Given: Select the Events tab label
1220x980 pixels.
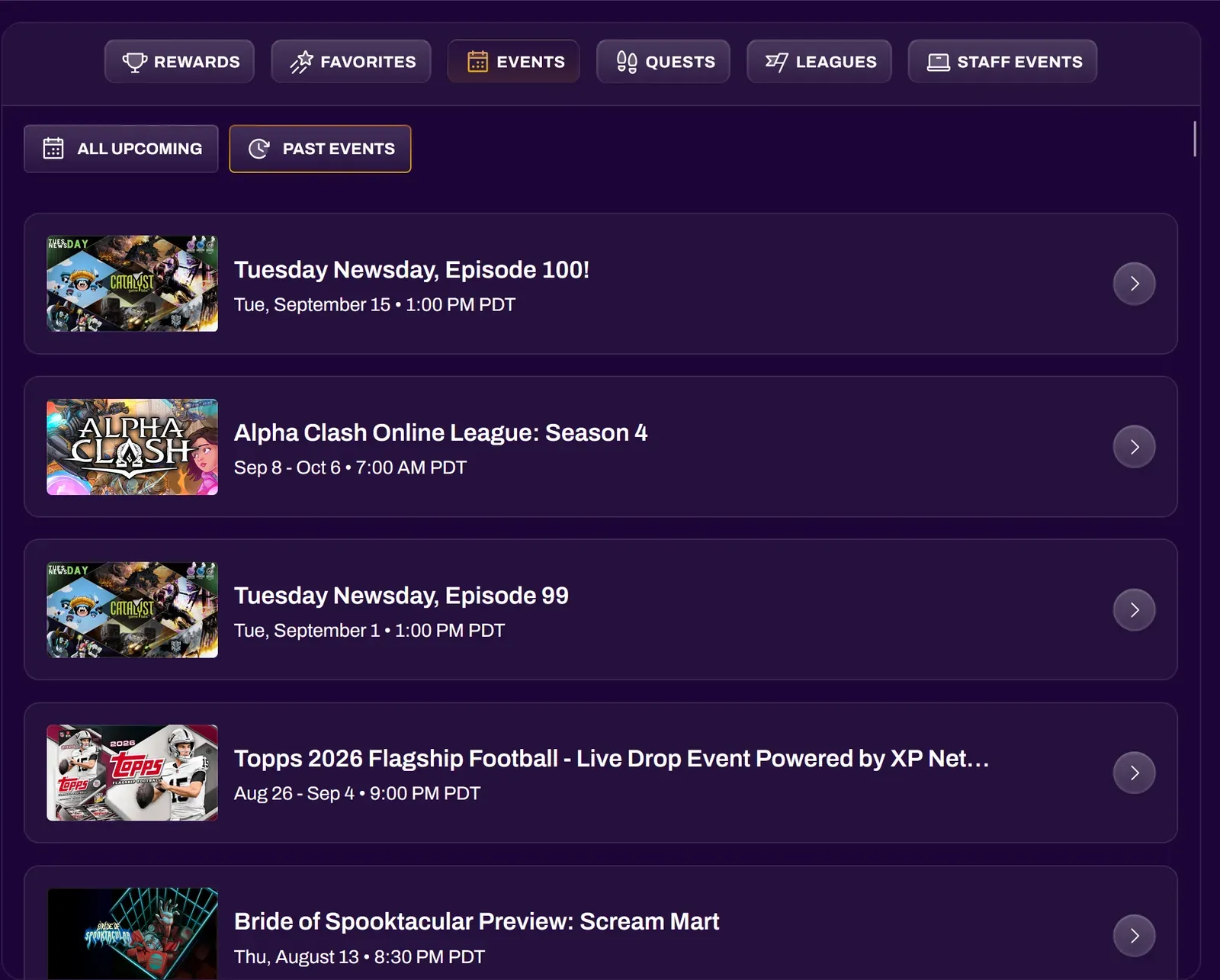Looking at the screenshot, I should pos(531,62).
